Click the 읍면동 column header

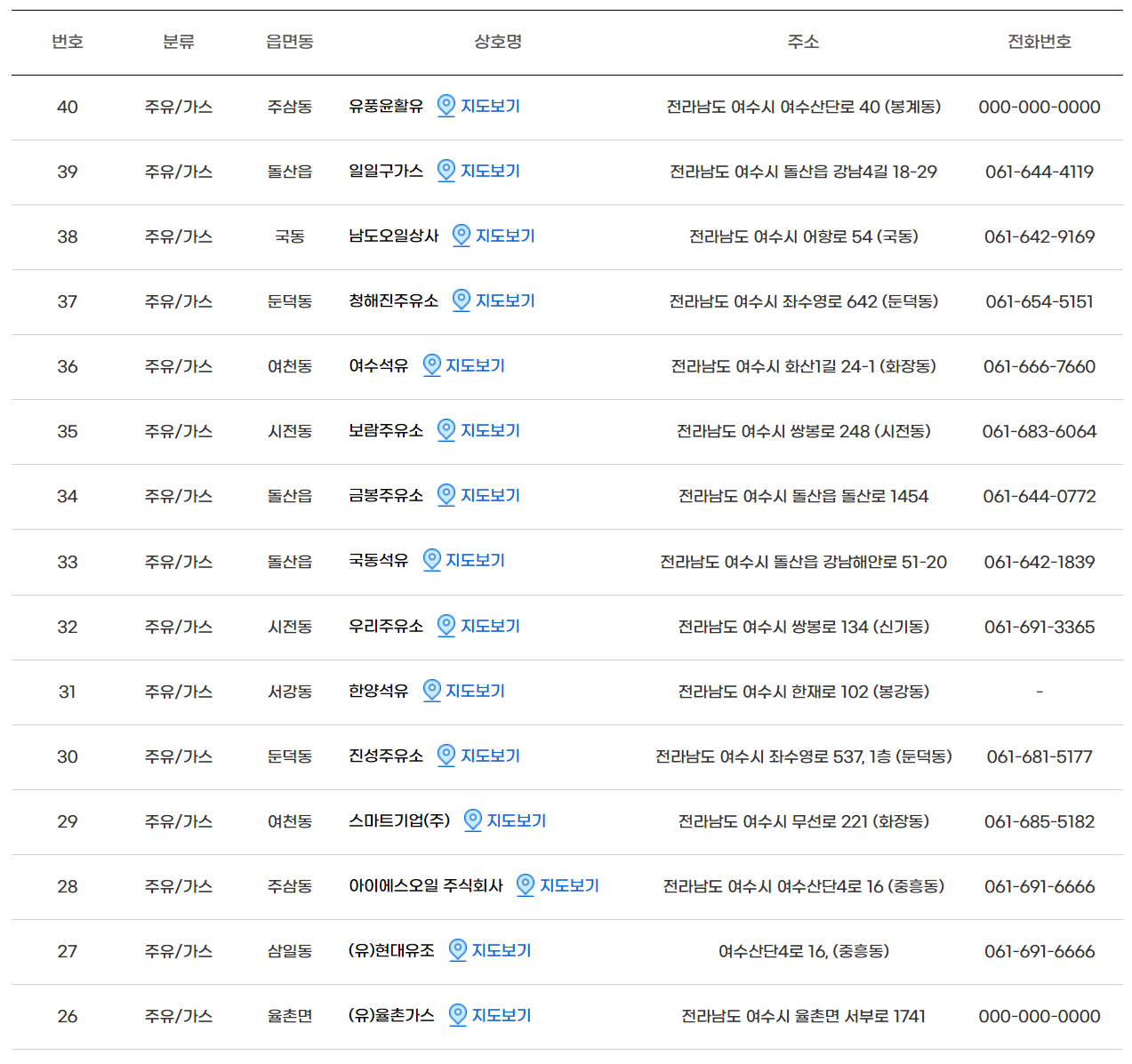[x=290, y=42]
